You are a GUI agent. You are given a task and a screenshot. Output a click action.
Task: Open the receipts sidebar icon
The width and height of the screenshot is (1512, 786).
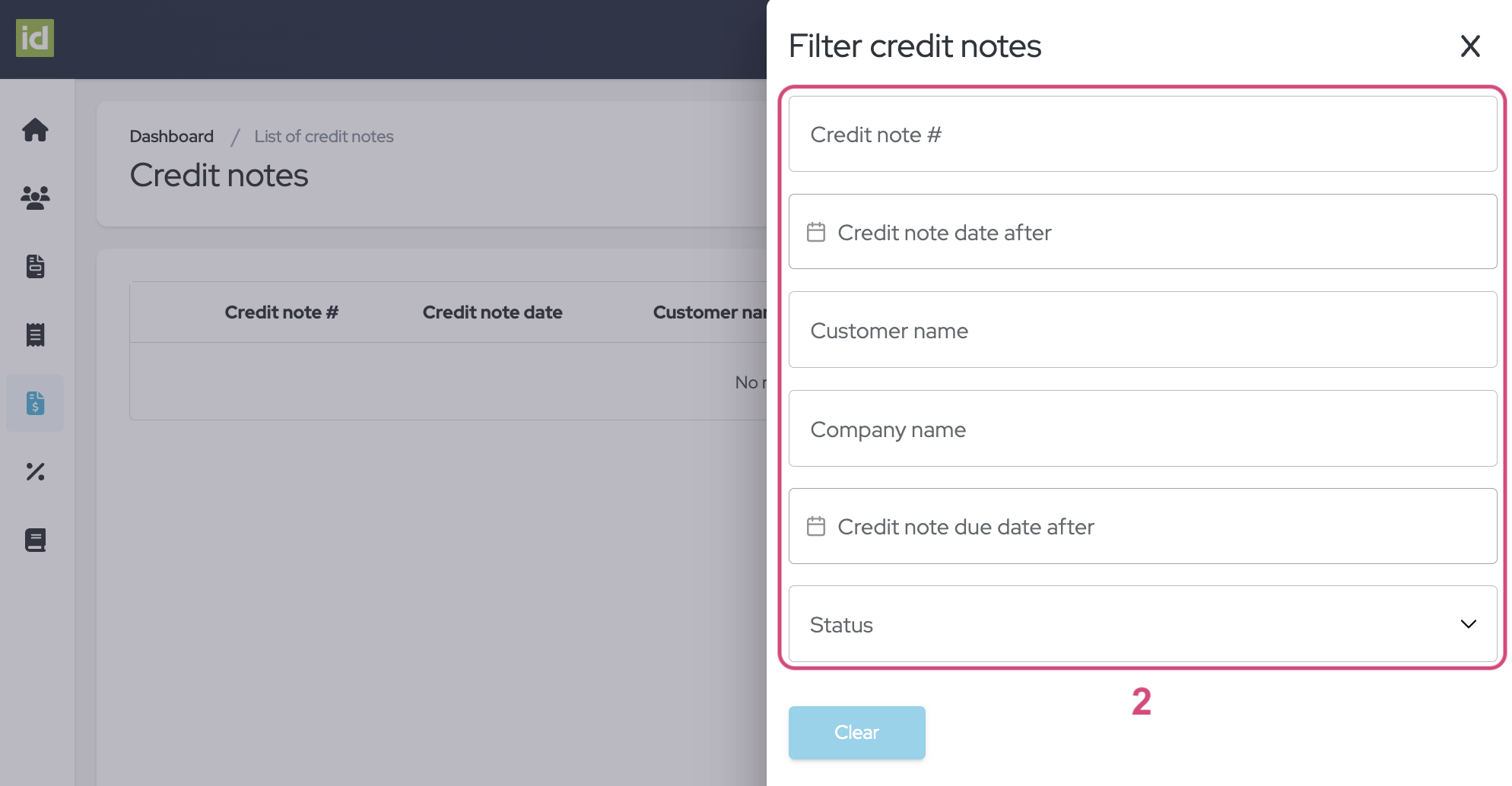[x=35, y=334]
